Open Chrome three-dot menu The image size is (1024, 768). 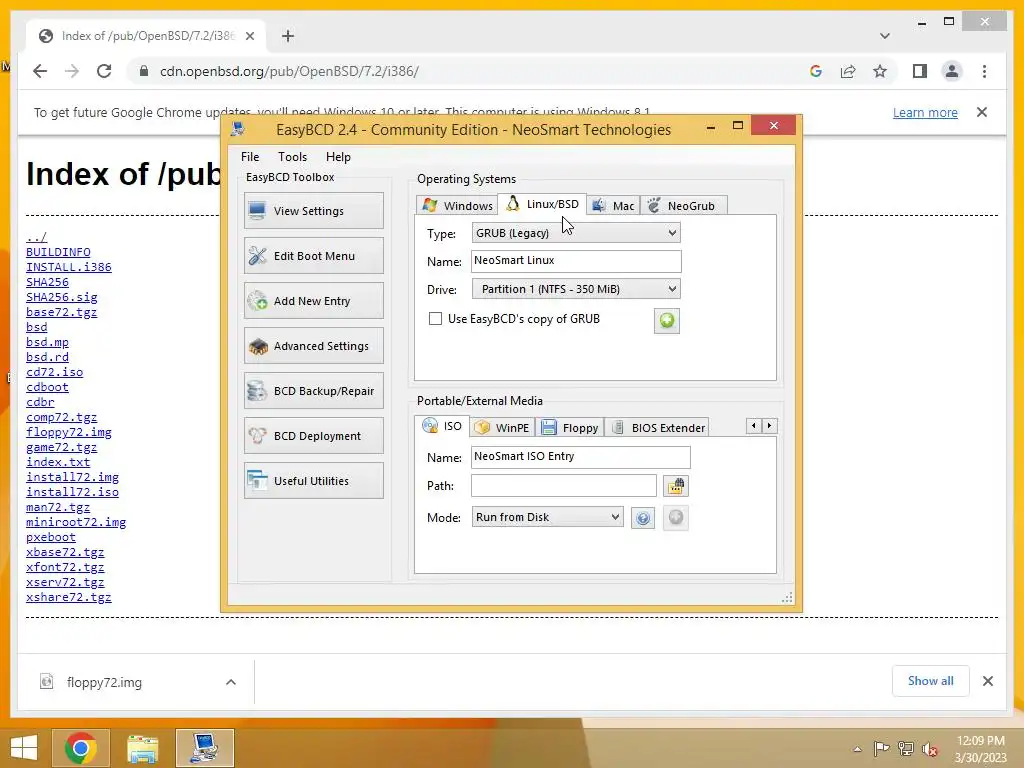coord(984,71)
